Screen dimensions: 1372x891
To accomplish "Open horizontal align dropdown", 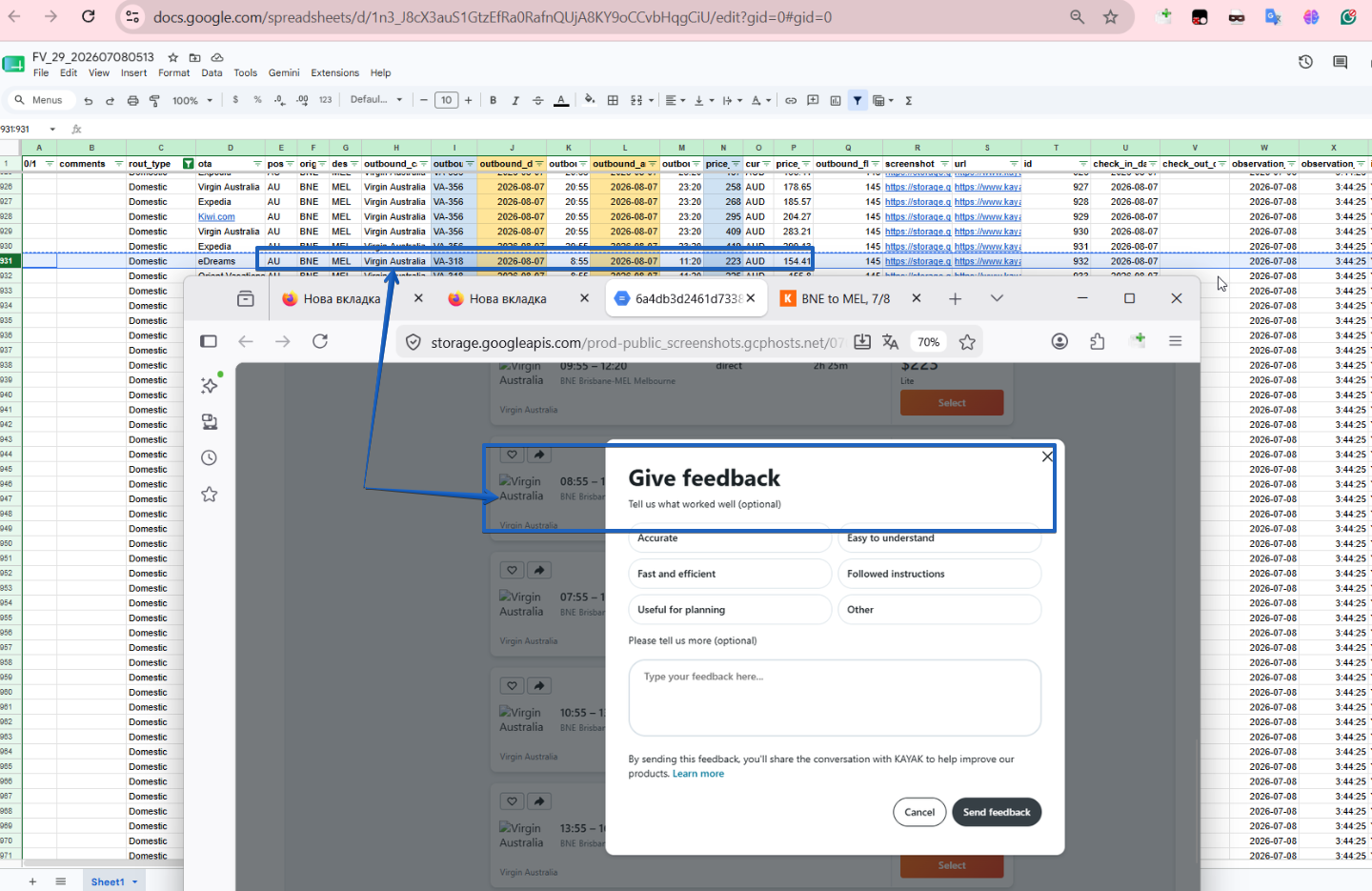I will 675,100.
